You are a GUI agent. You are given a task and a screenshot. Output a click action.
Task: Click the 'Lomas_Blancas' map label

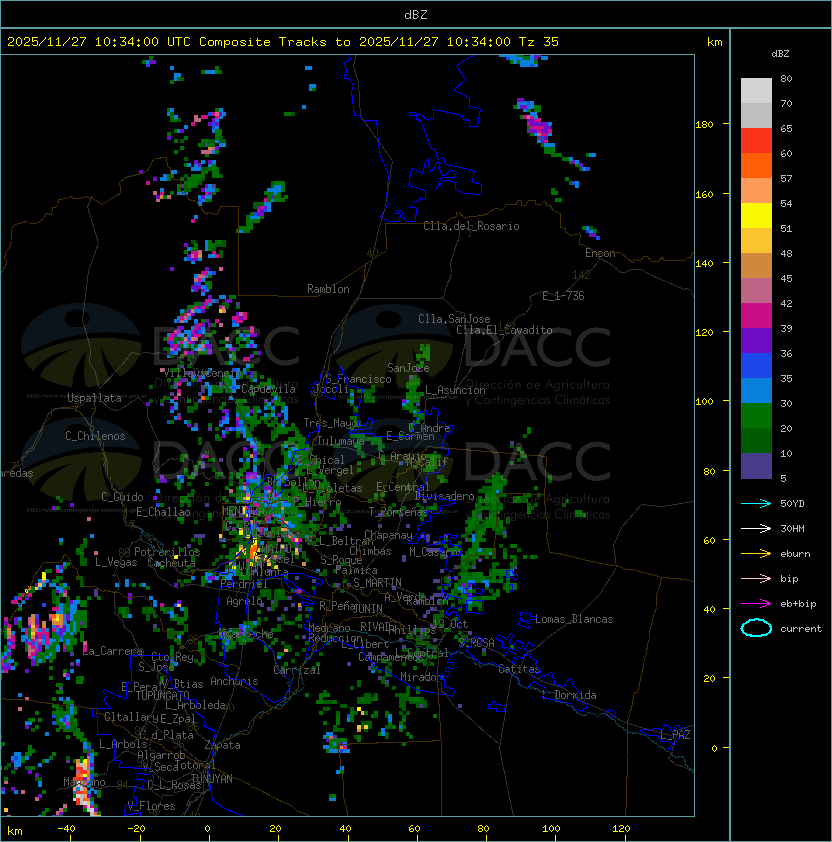point(574,619)
